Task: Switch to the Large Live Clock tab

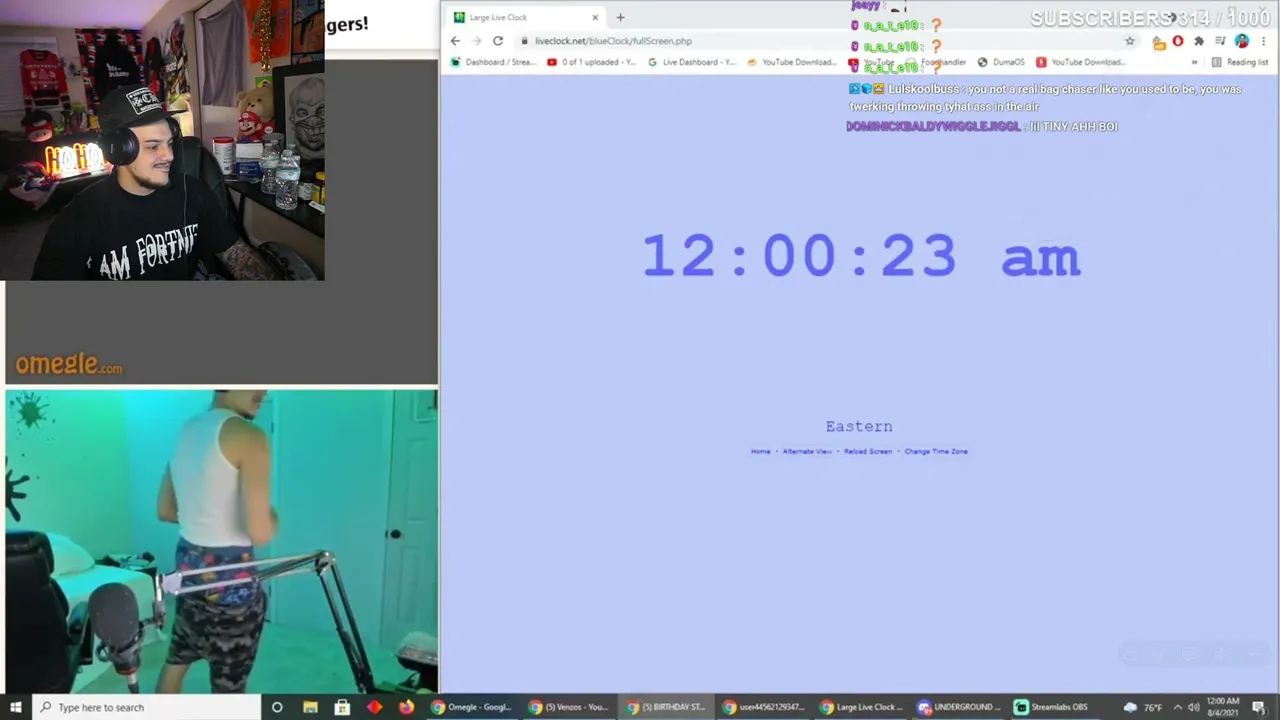Action: (x=525, y=17)
